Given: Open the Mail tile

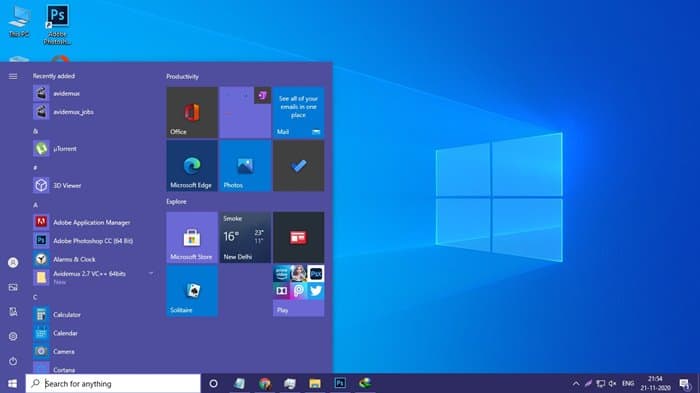Looking at the screenshot, I should 298,112.
